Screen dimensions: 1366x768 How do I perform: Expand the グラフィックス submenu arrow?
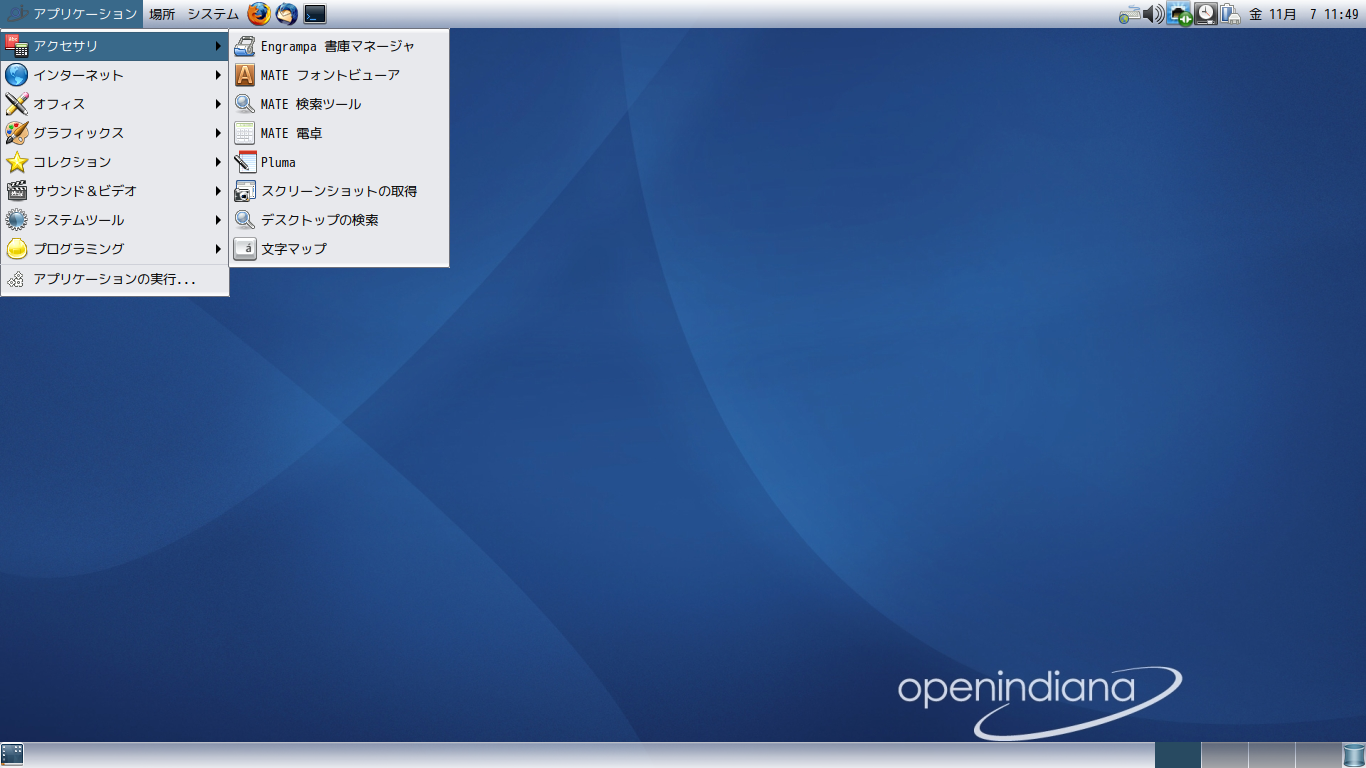218,133
